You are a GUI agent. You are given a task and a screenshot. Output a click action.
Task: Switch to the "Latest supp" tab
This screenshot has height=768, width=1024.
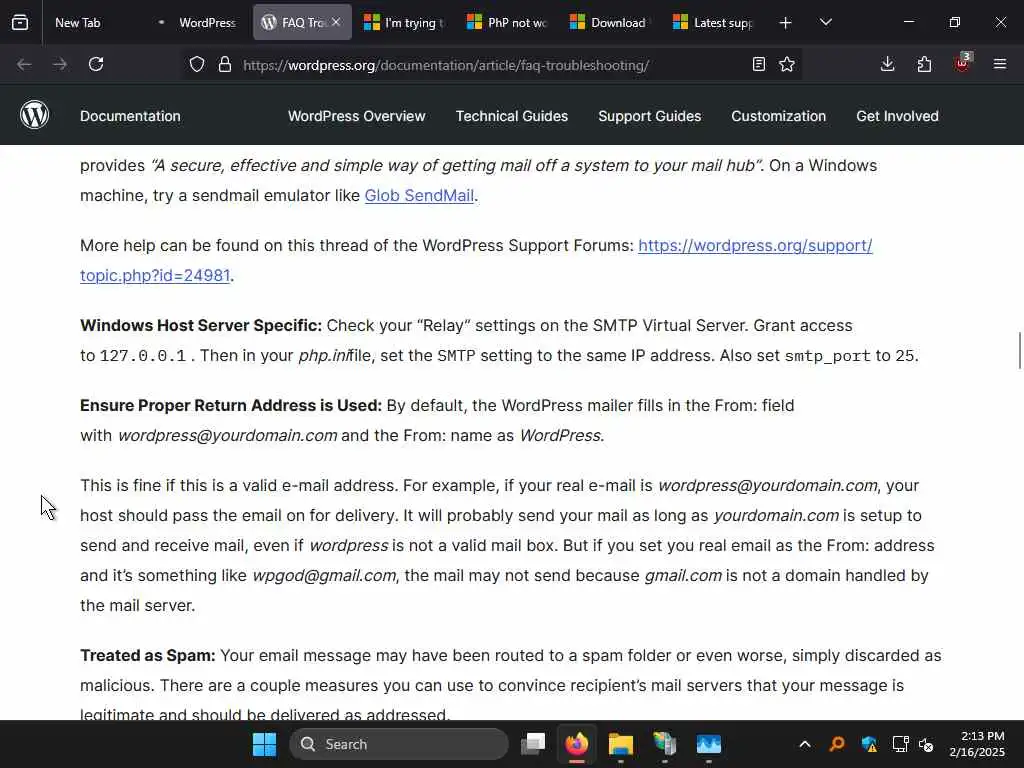pos(714,22)
